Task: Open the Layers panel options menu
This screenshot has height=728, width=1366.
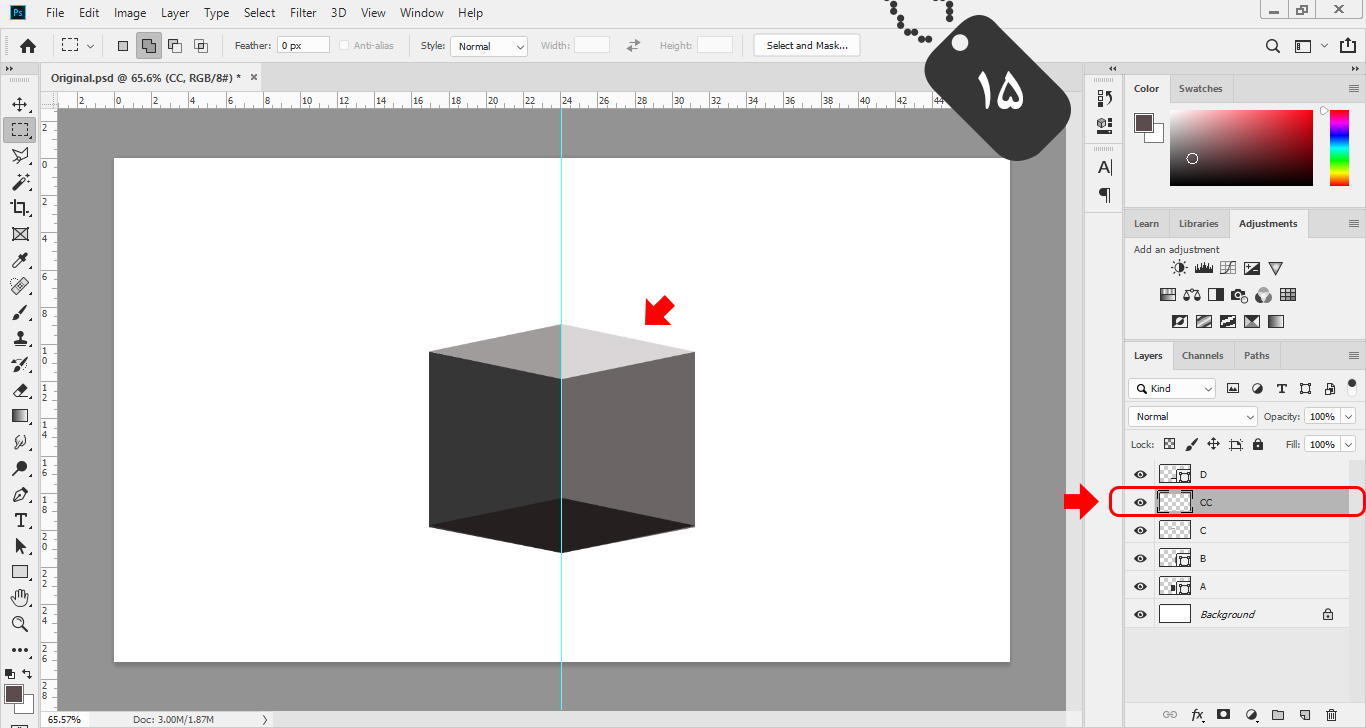Action: [x=1353, y=355]
